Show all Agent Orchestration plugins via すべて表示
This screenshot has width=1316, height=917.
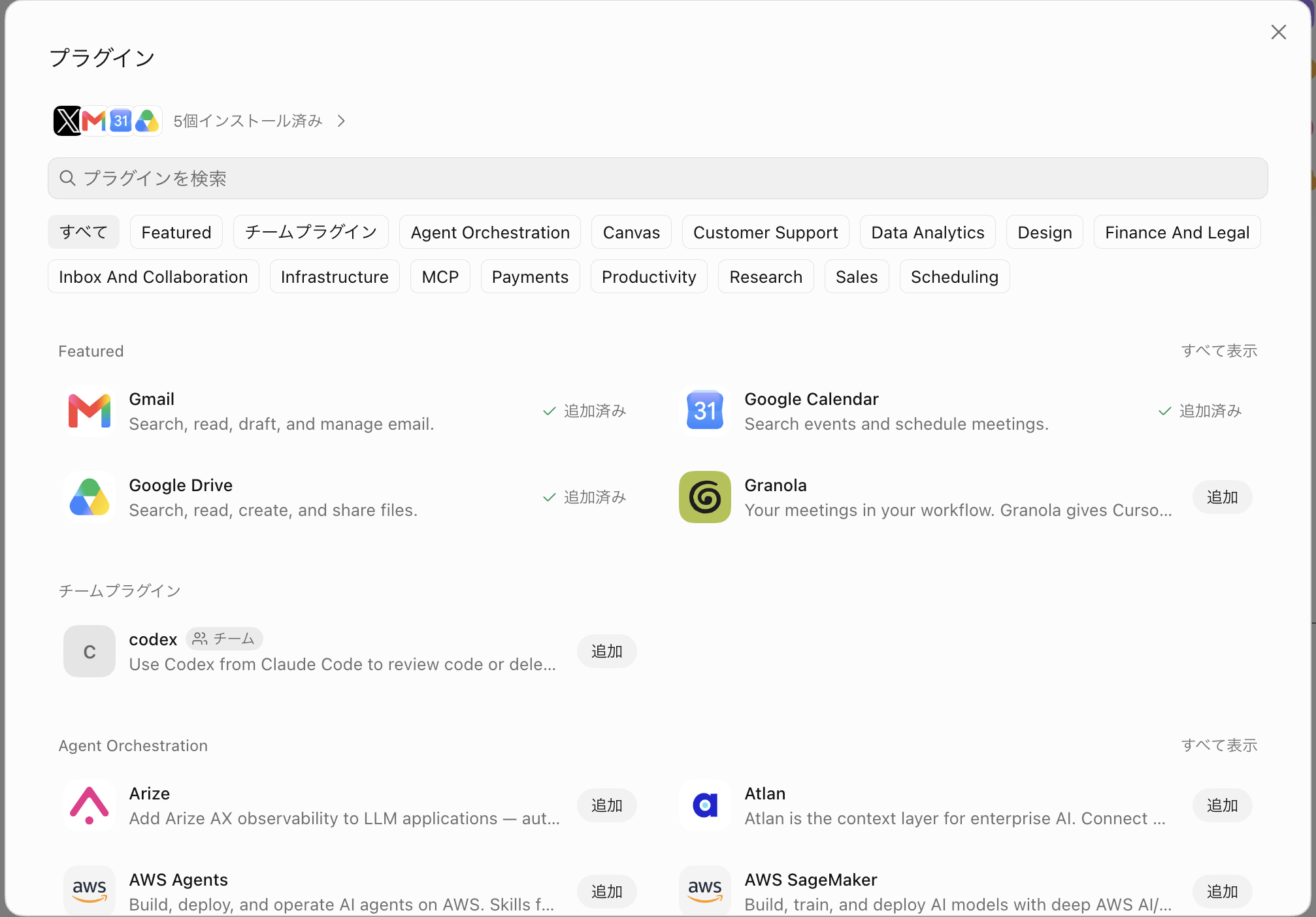point(1219,745)
